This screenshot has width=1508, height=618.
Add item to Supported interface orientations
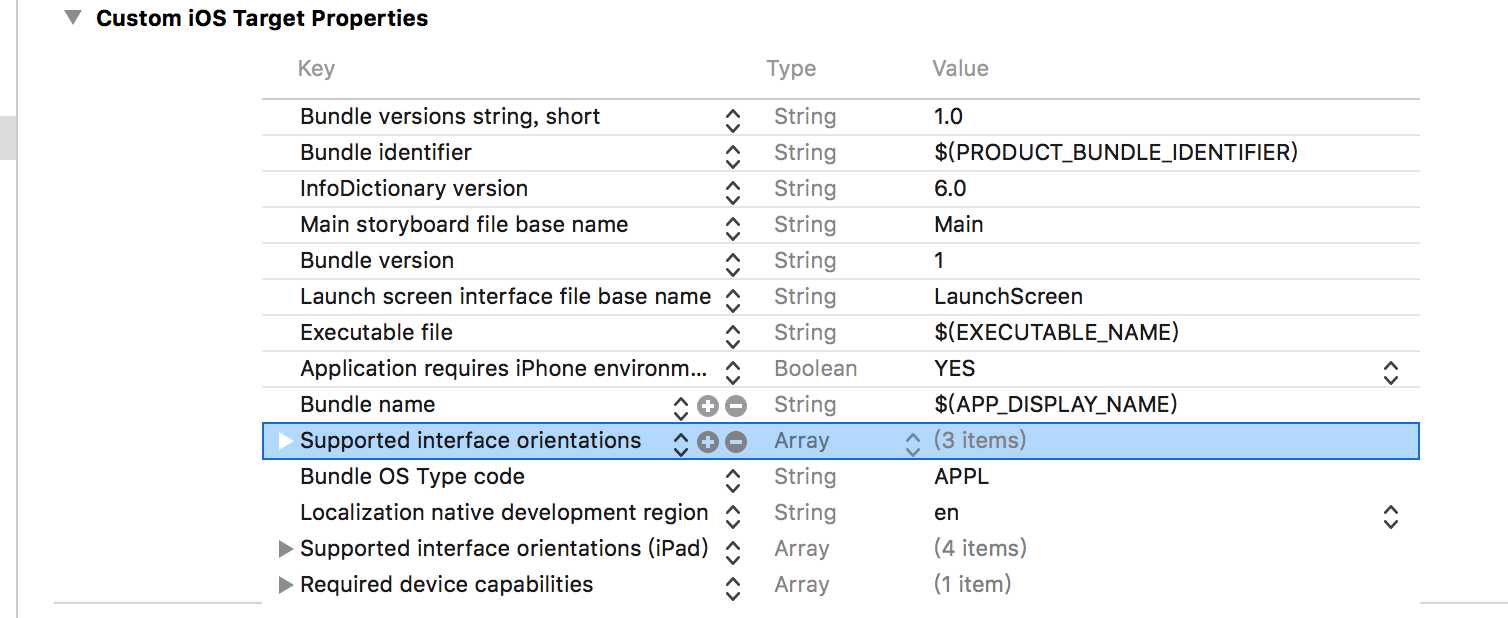point(708,441)
